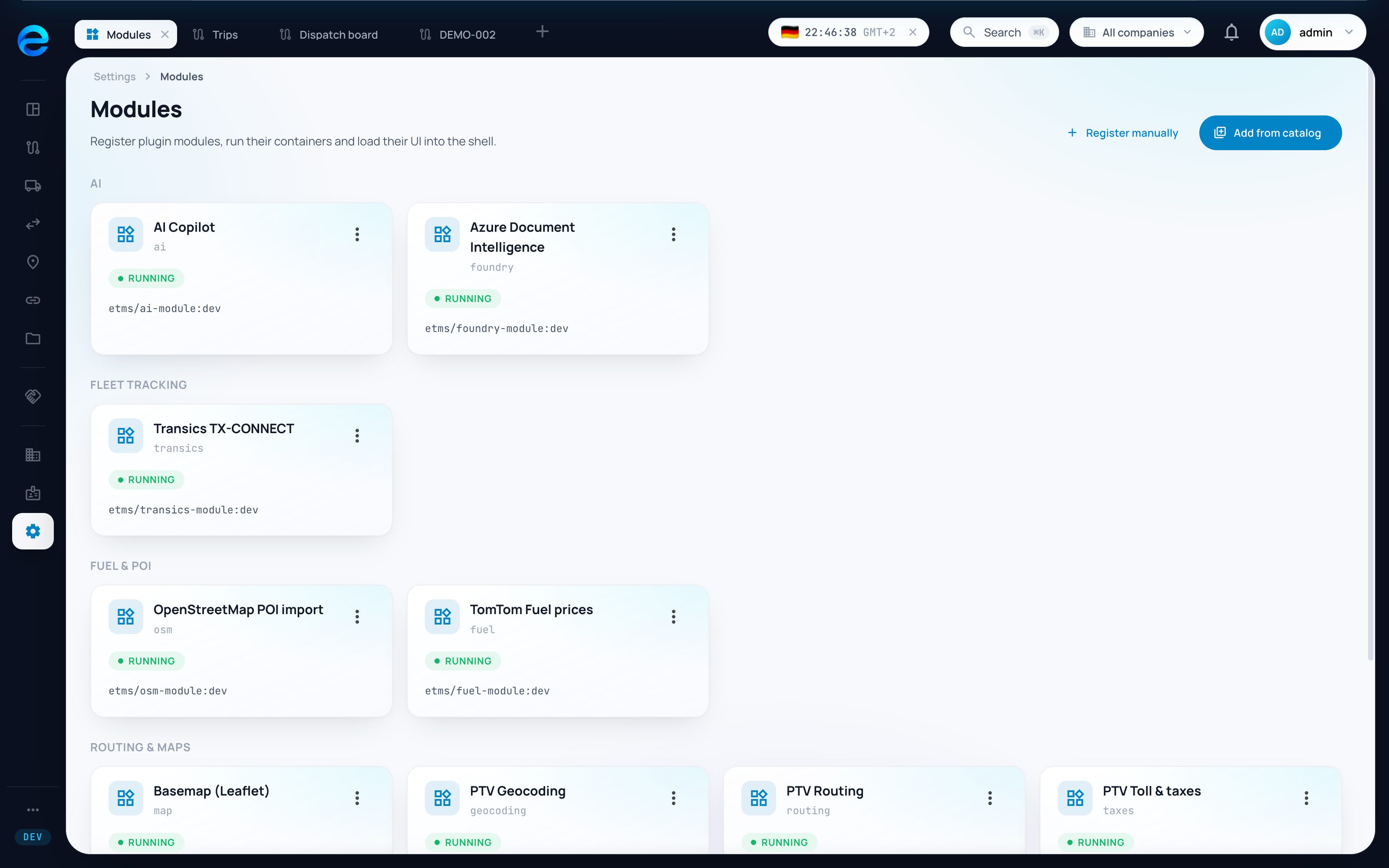Open the handshake icon in sidebar
Viewport: 1389px width, 868px height.
[x=33, y=396]
